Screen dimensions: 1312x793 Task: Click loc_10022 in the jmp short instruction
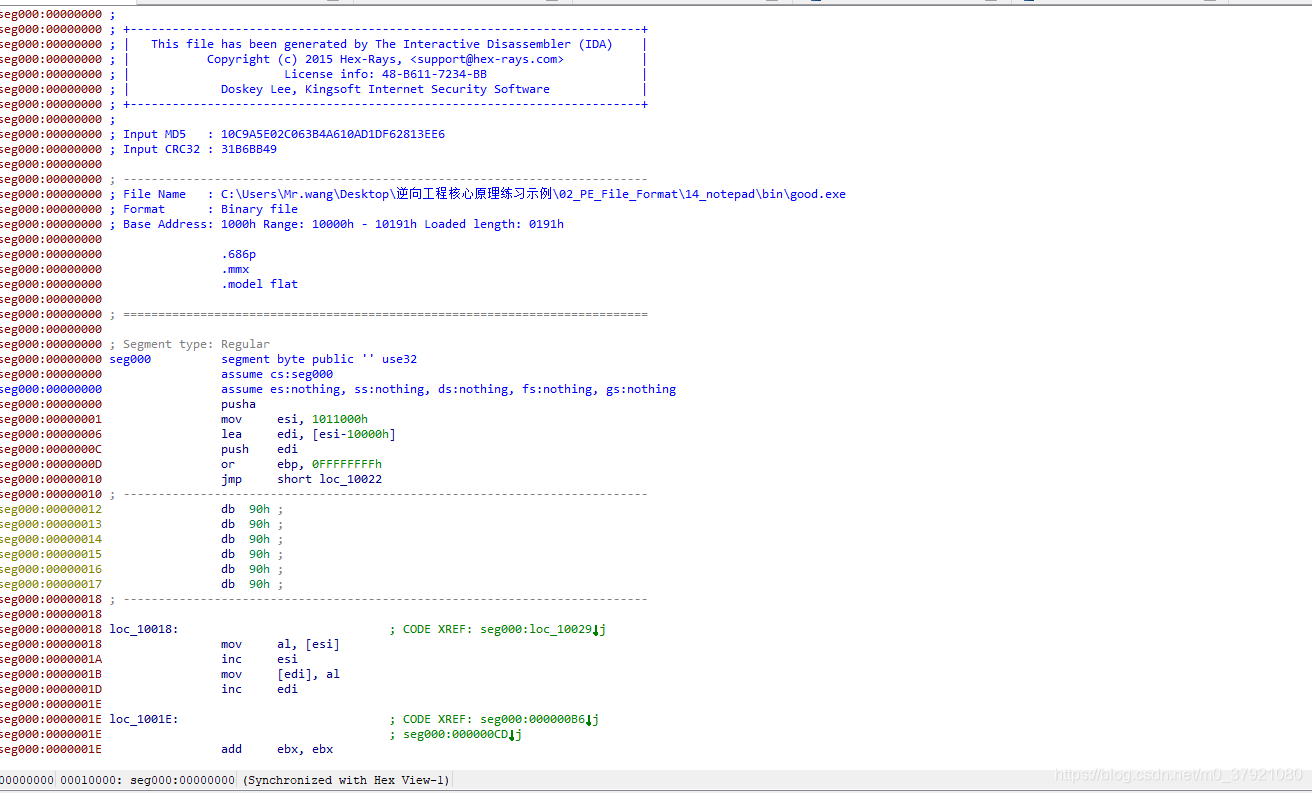point(350,479)
